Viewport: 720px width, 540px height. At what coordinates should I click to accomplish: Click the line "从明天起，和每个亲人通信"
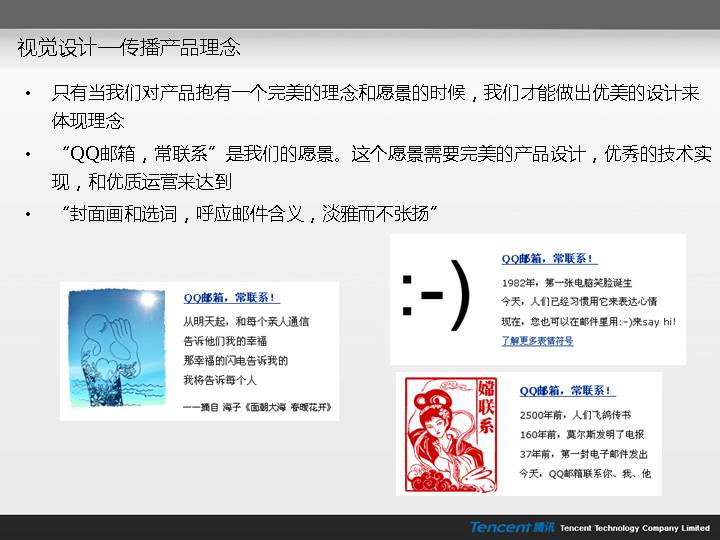coord(245,322)
